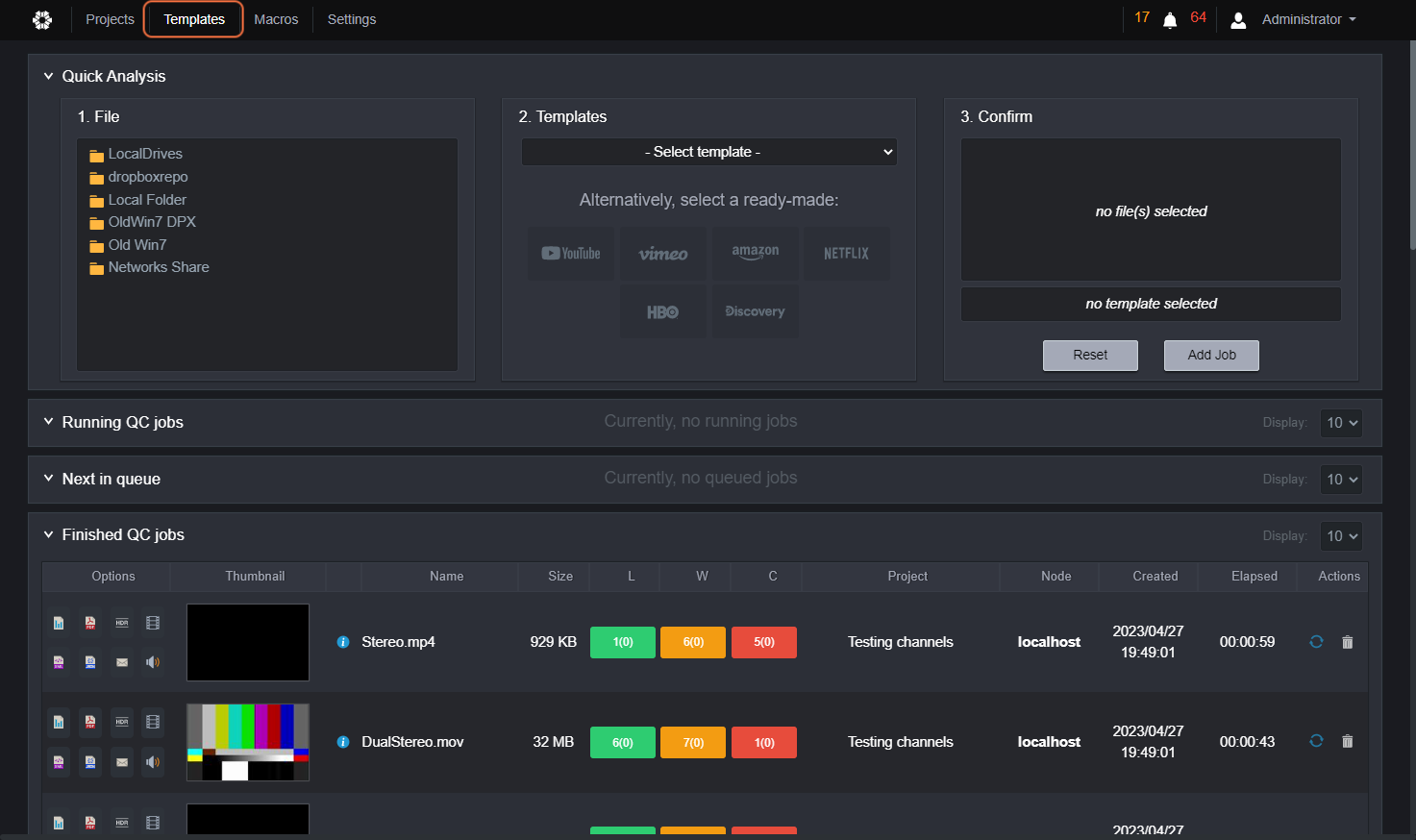The width and height of the screenshot is (1416, 840).
Task: Click the HDR icon for DualStereo.mov
Action: click(x=122, y=722)
